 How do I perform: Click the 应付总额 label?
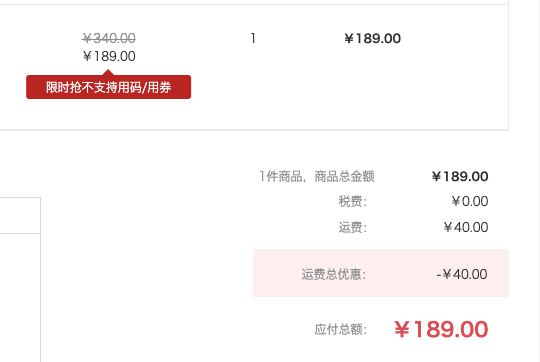coord(341,330)
